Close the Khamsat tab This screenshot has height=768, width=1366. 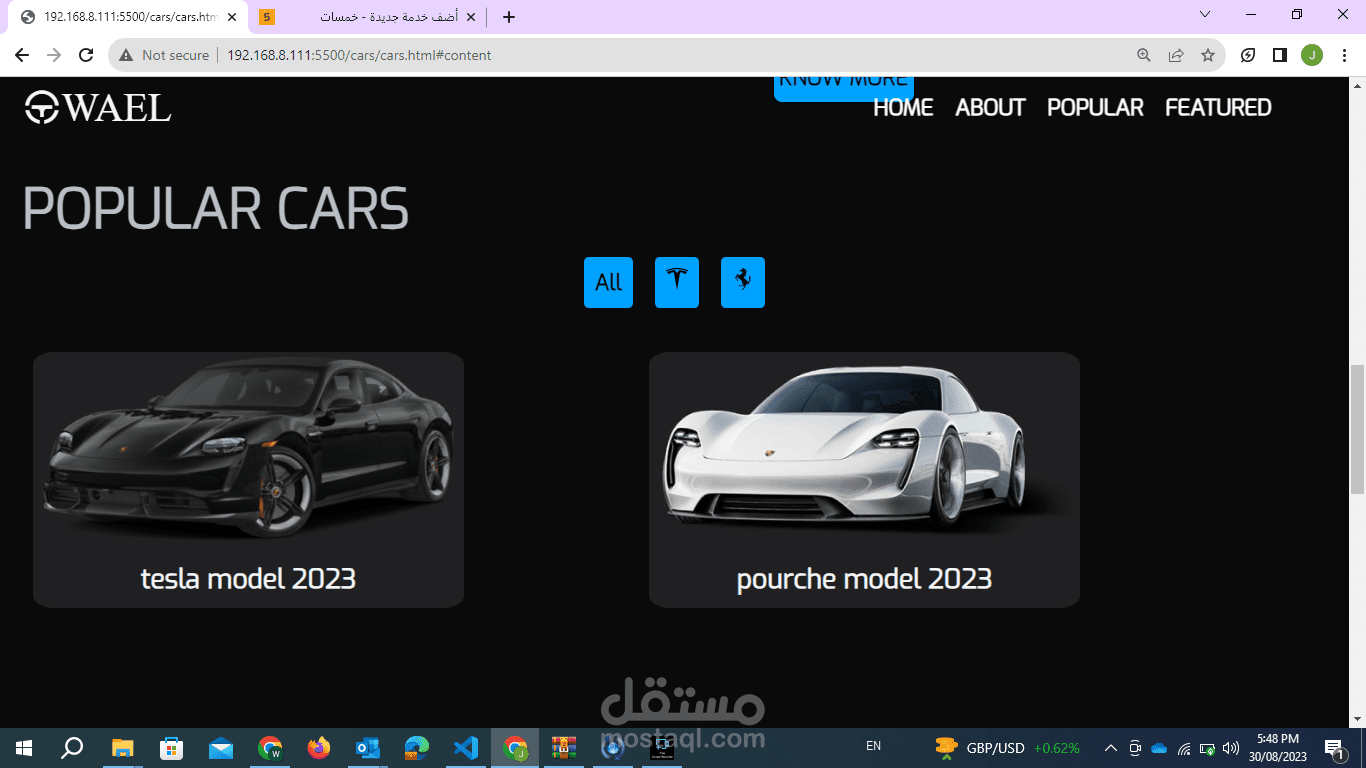click(x=469, y=17)
